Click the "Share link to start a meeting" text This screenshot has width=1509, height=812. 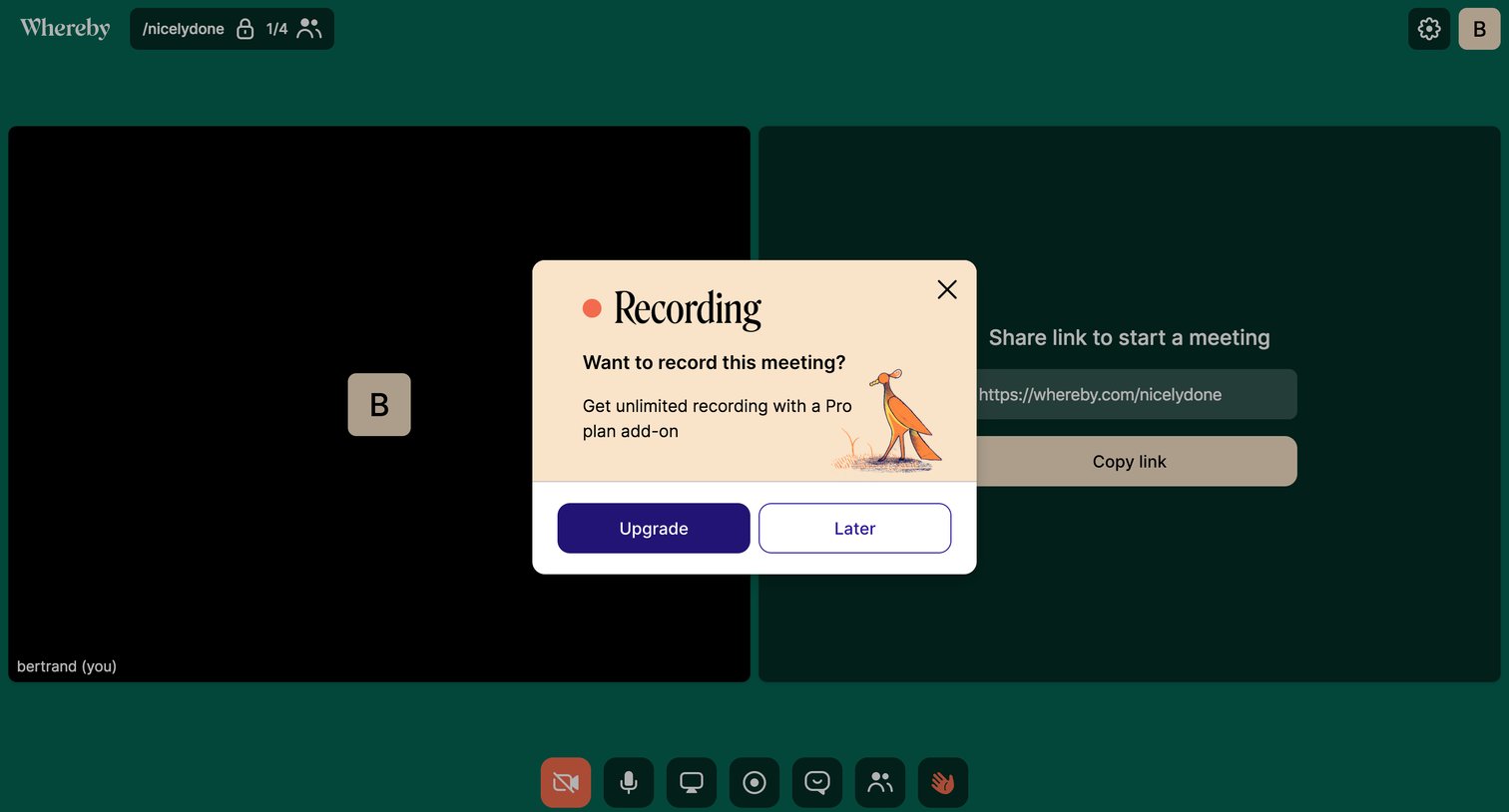click(1129, 337)
